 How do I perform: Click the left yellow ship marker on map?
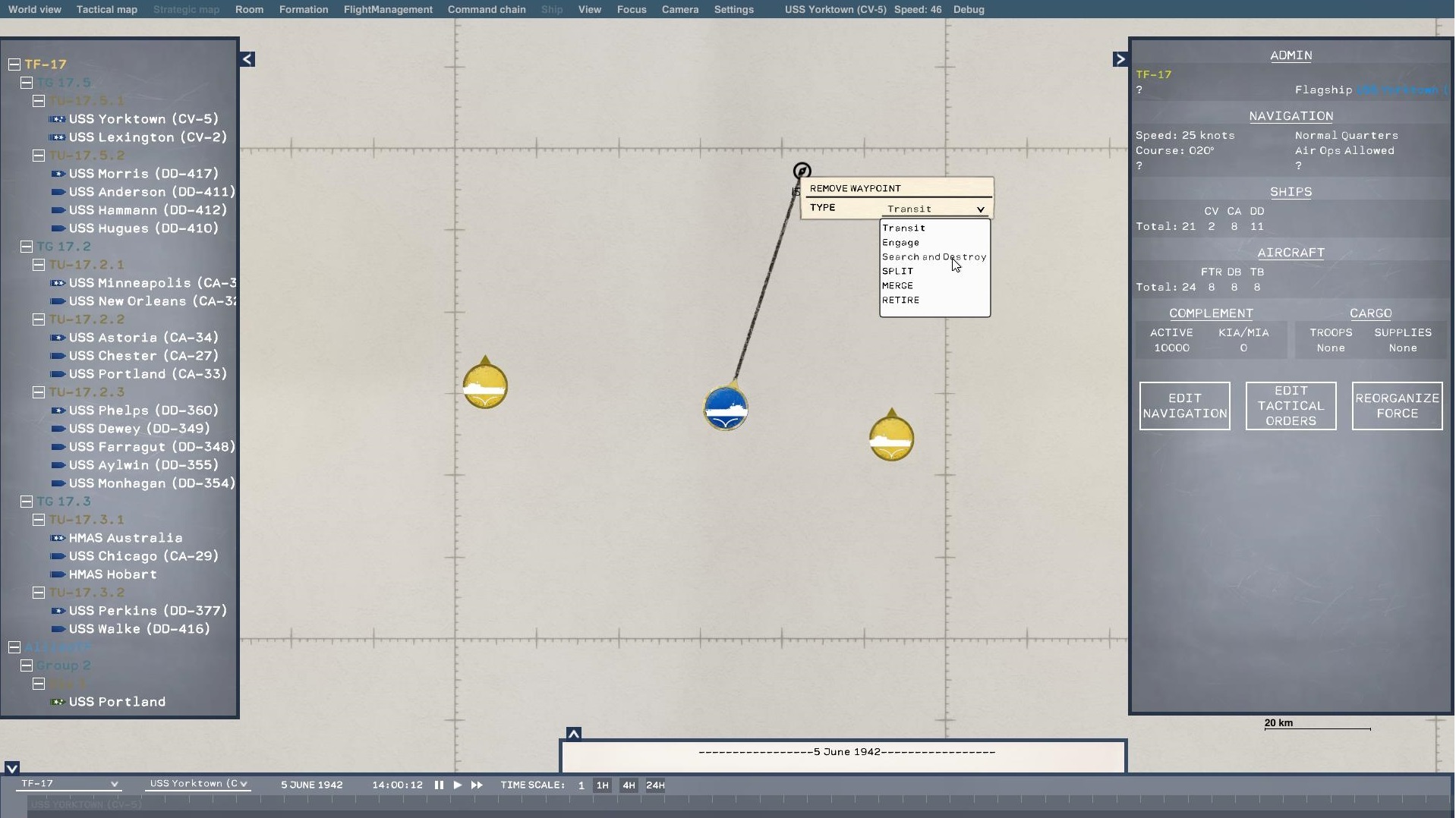tap(485, 386)
